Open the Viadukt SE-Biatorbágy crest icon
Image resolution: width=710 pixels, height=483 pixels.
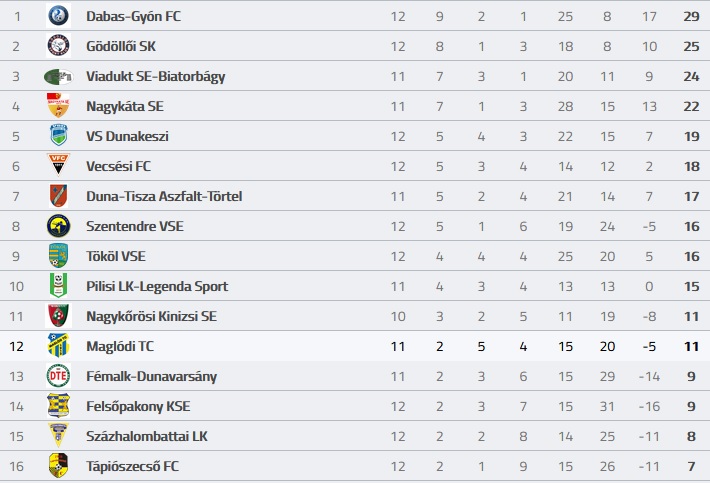tap(58, 77)
